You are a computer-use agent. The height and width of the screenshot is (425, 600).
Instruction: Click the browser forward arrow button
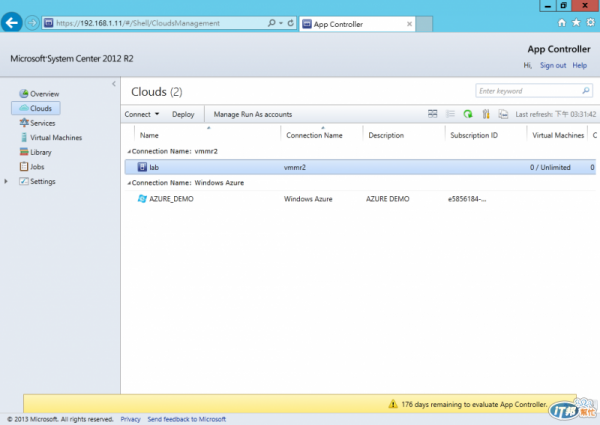click(x=32, y=23)
